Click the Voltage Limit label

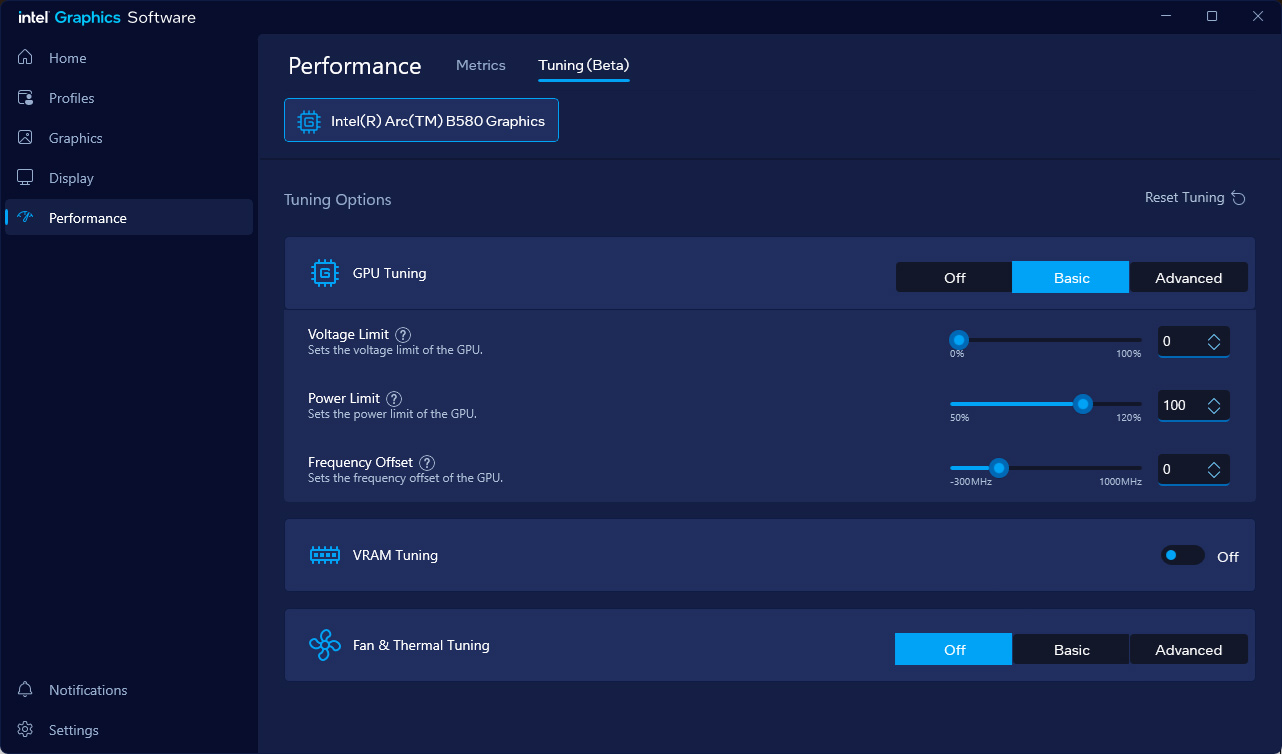[346, 334]
